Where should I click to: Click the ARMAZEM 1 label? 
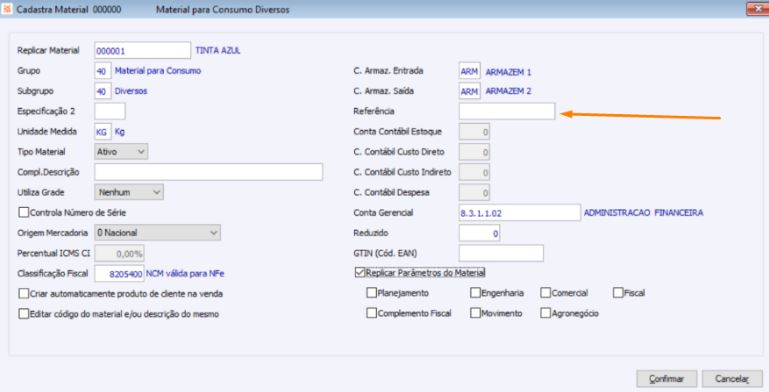[508, 72]
